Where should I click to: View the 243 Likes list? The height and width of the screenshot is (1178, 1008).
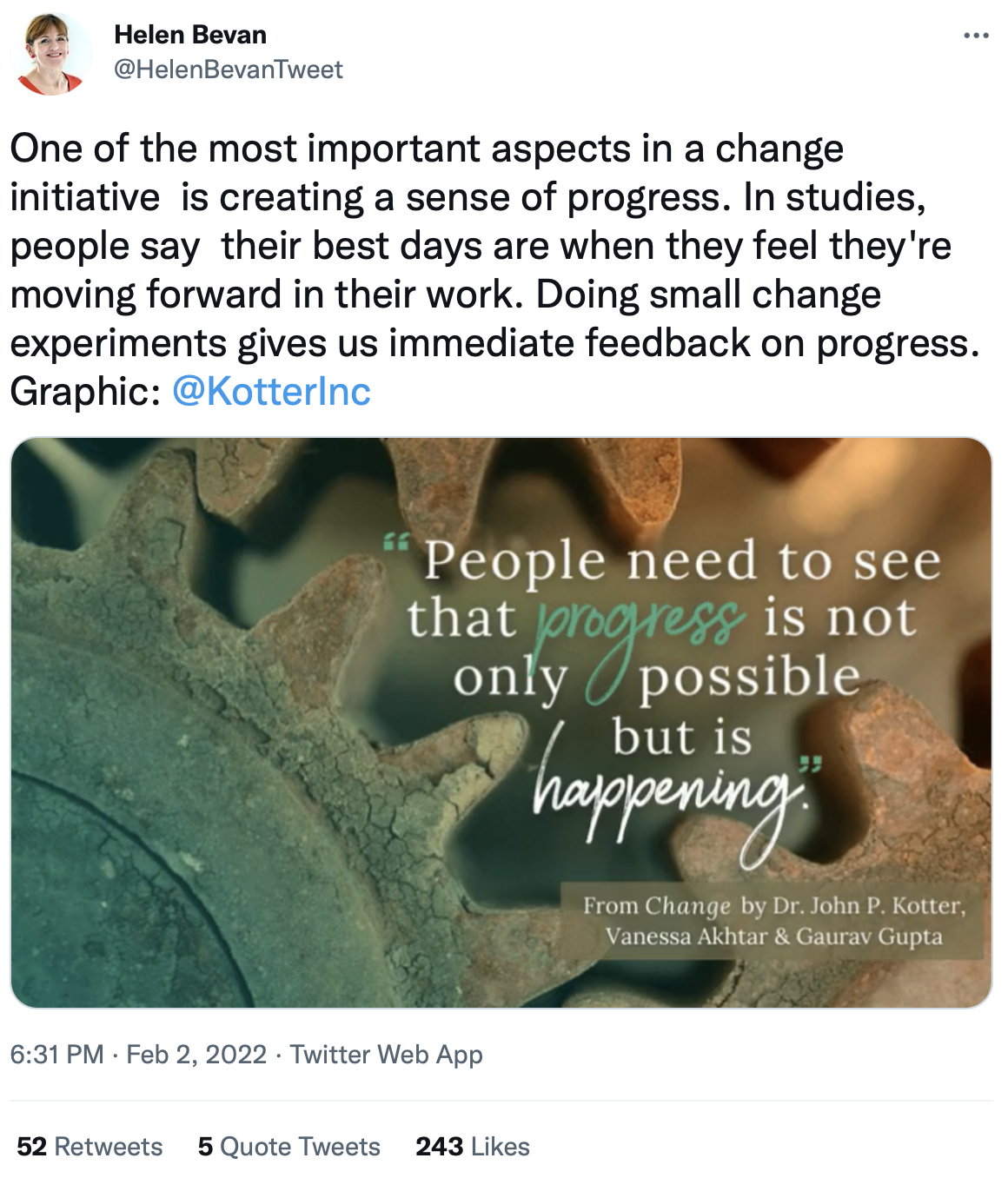coord(472,1147)
